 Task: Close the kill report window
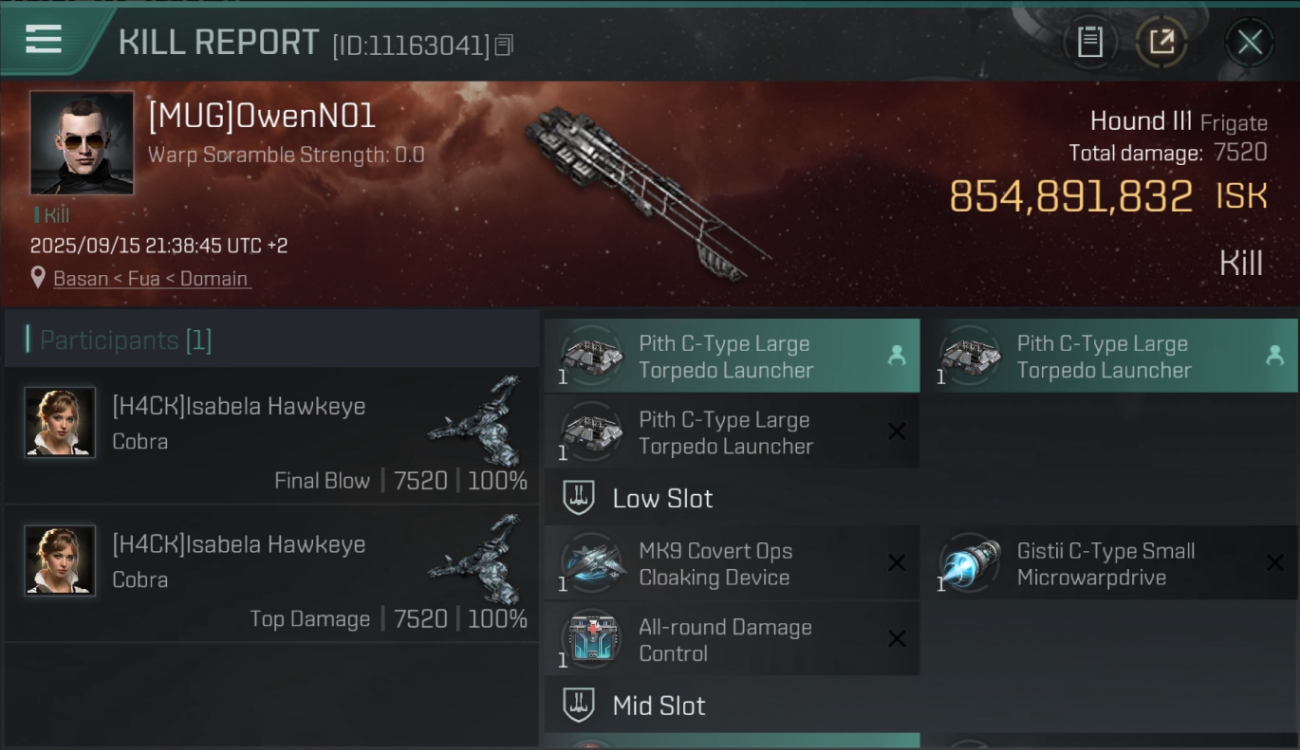(1249, 42)
